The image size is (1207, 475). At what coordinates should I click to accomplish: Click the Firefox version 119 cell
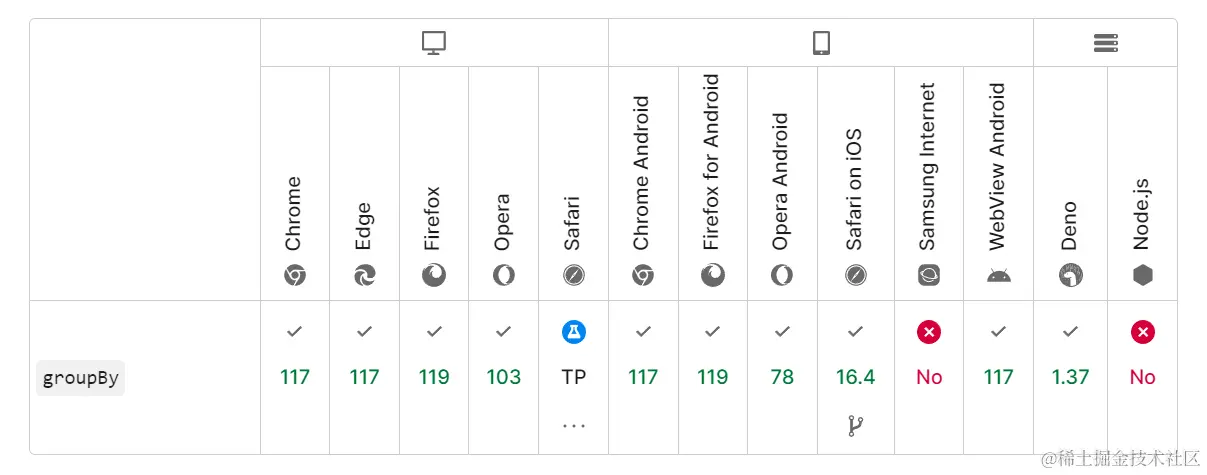coord(434,377)
